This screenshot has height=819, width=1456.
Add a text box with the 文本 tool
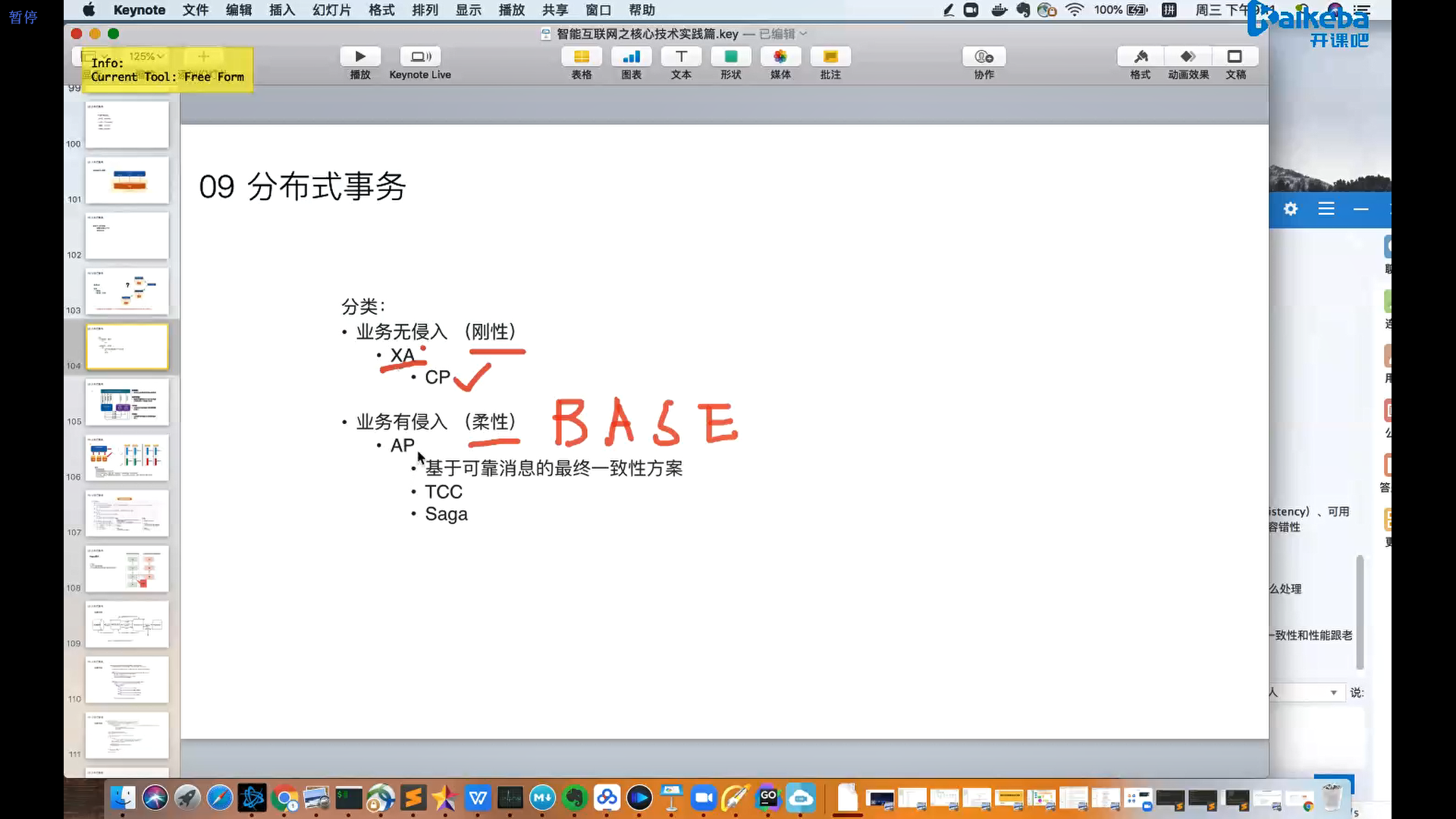681,57
